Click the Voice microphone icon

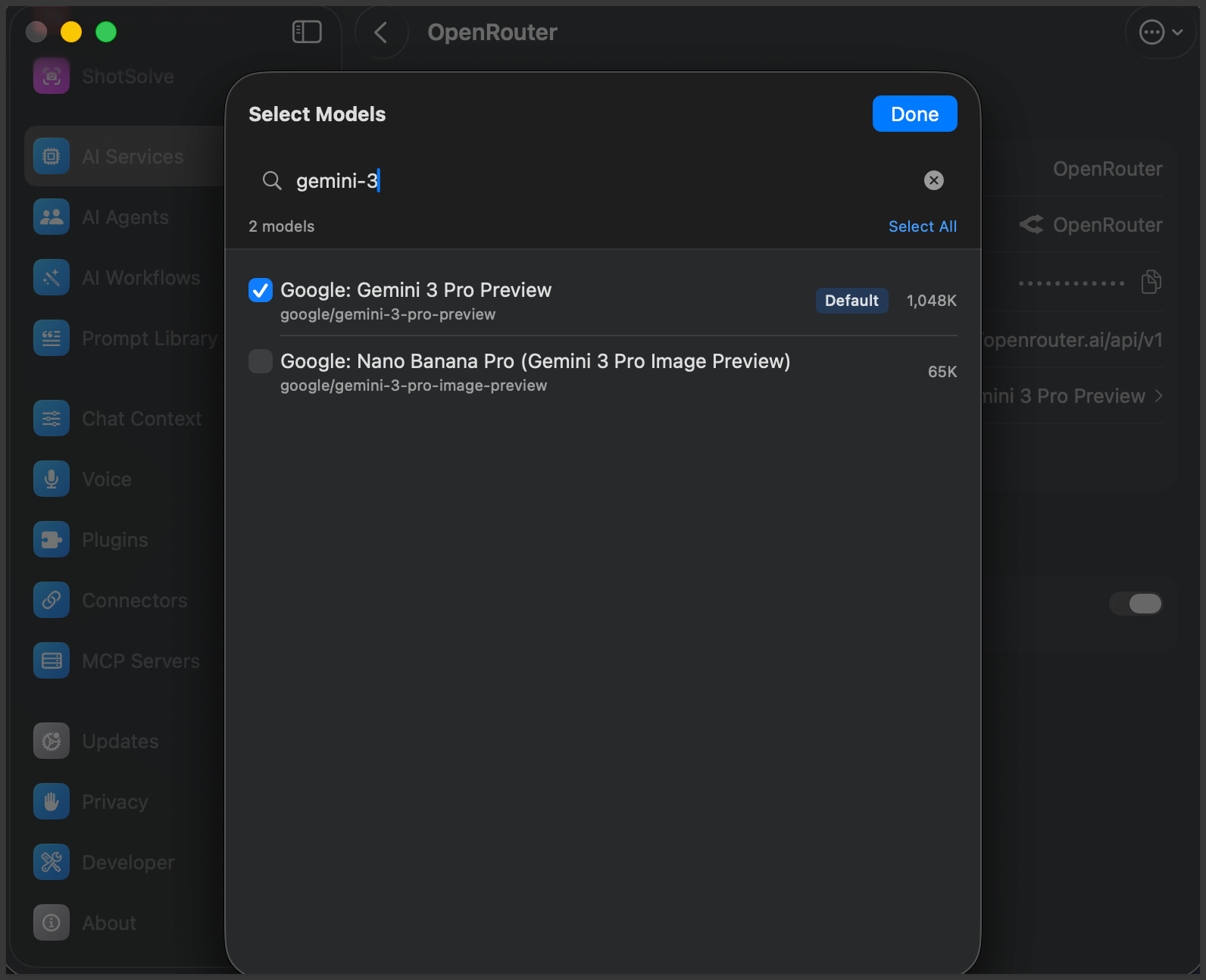pyautogui.click(x=52, y=479)
